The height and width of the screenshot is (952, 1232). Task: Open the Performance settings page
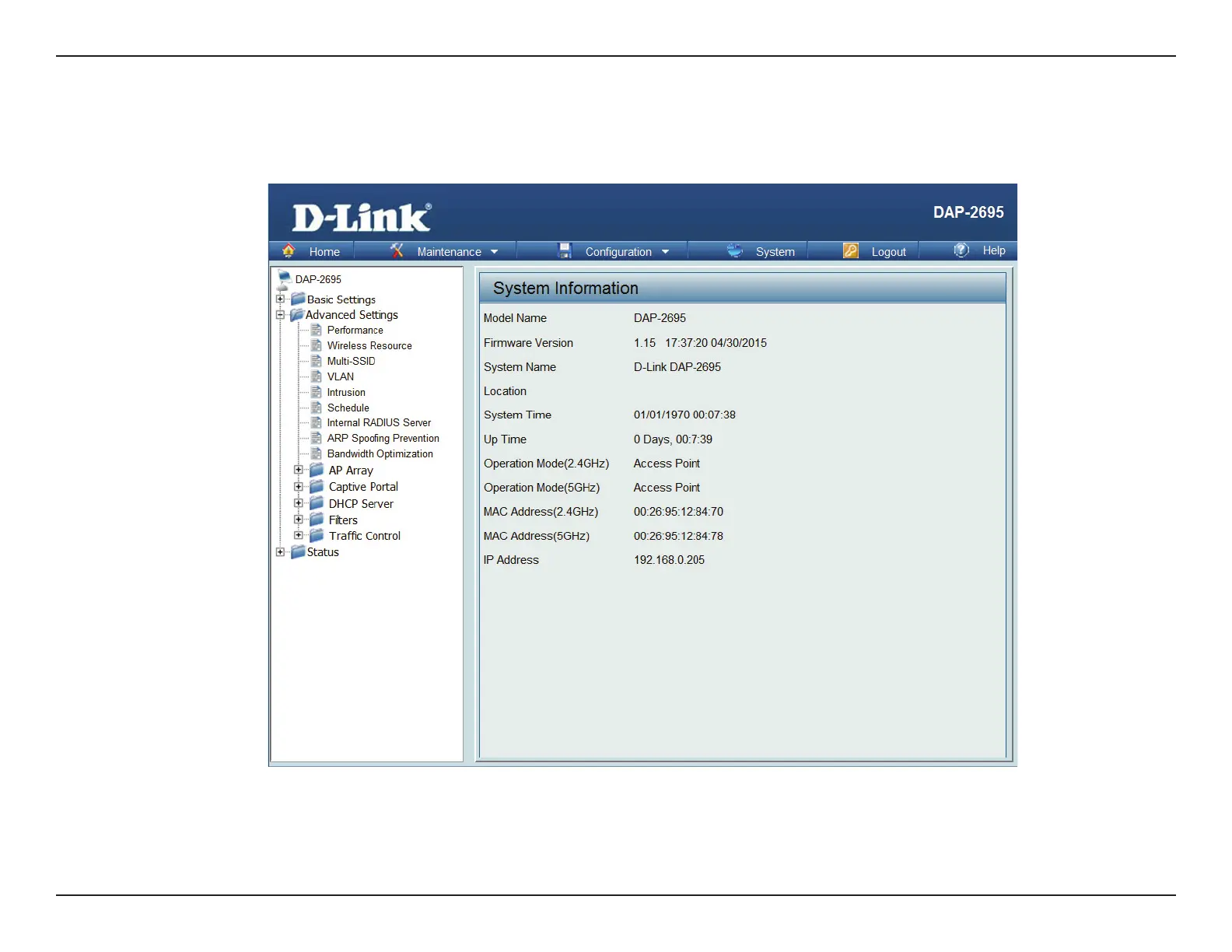point(355,330)
